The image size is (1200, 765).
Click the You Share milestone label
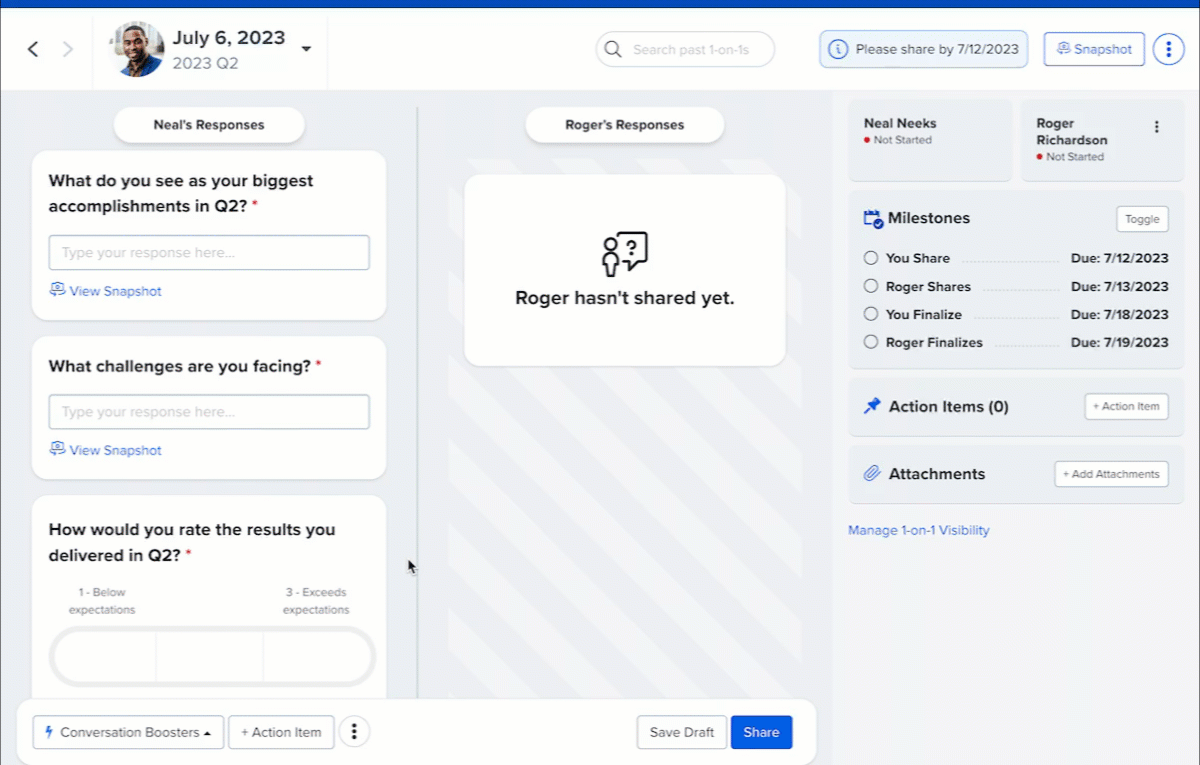click(x=918, y=258)
